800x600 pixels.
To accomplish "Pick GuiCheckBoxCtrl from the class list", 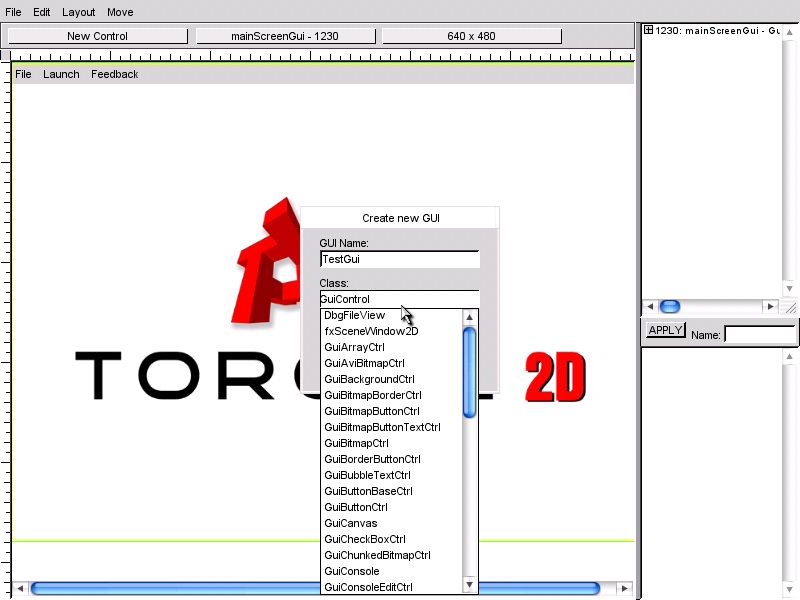I will pyautogui.click(x=391, y=539).
